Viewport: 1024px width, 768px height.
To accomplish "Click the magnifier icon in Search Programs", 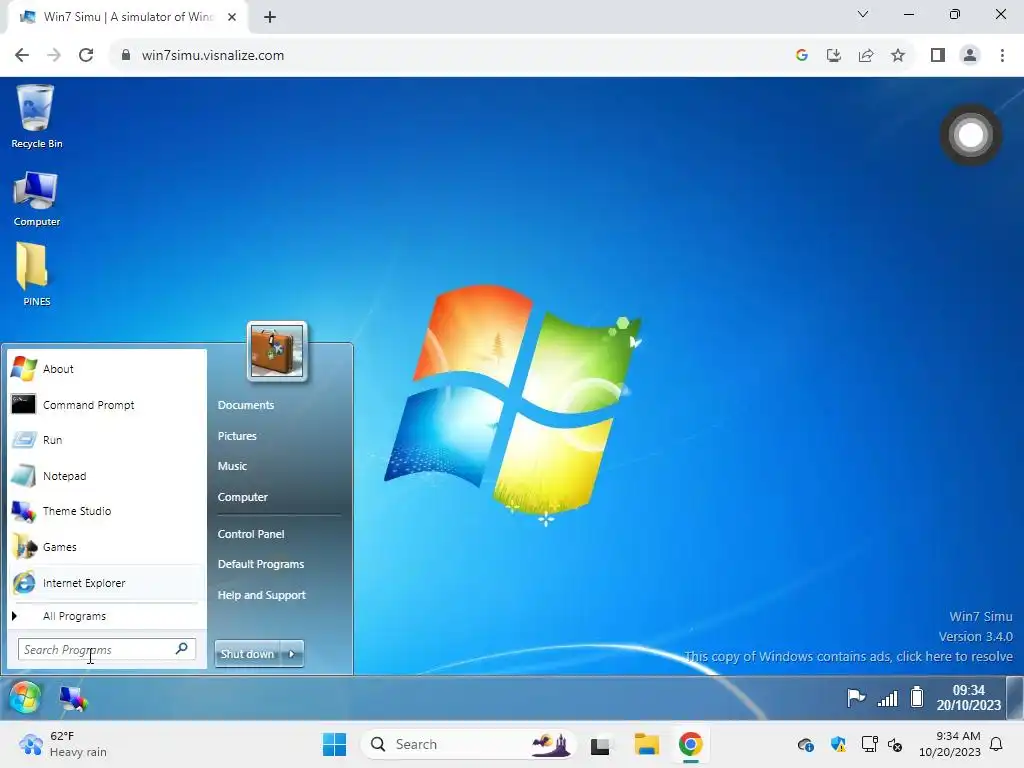I will click(x=182, y=648).
